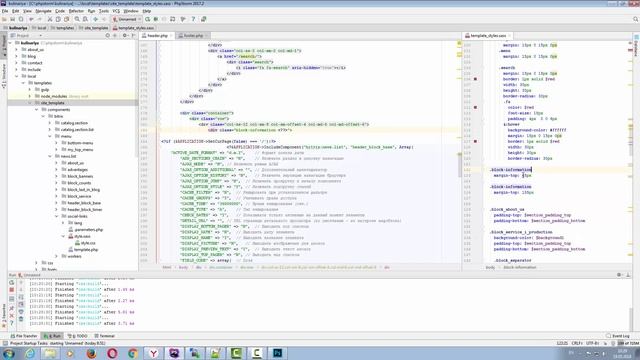
Task: Click red swatch beside hover border line
Action: 475,141
